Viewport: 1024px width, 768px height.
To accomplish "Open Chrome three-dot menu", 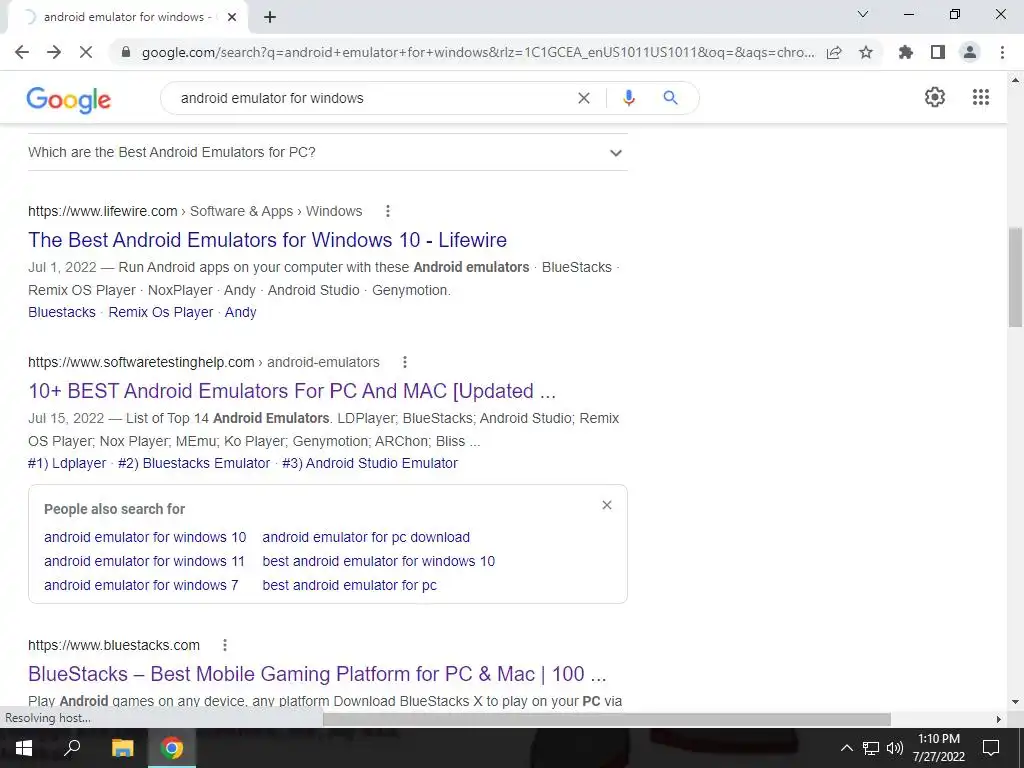I will tap(1002, 52).
